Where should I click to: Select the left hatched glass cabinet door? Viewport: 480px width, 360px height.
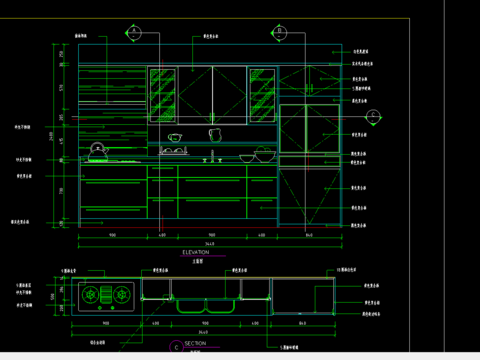[162, 95]
